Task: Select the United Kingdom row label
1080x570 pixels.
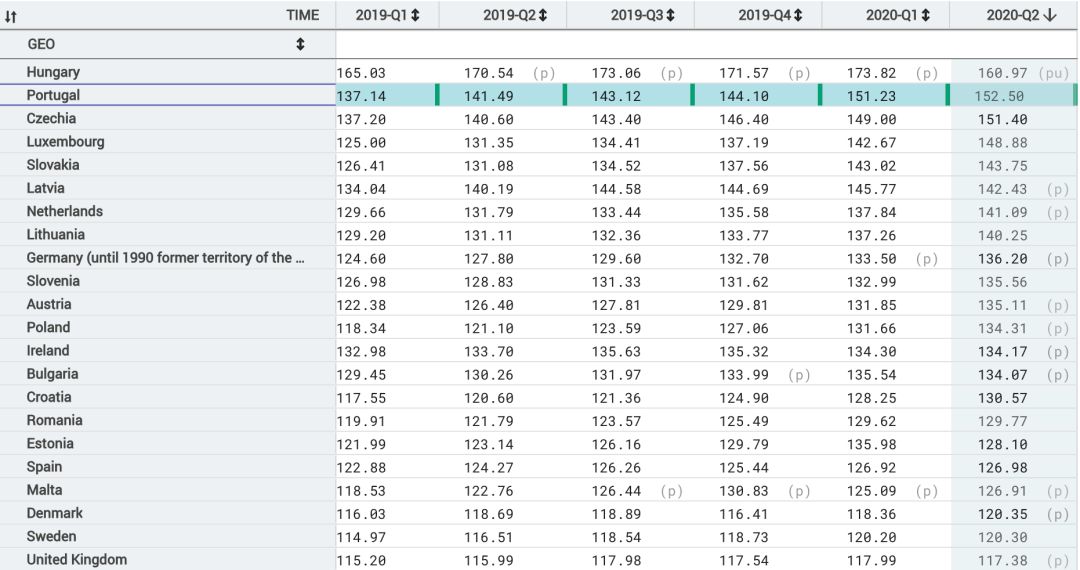Action: click(76, 560)
